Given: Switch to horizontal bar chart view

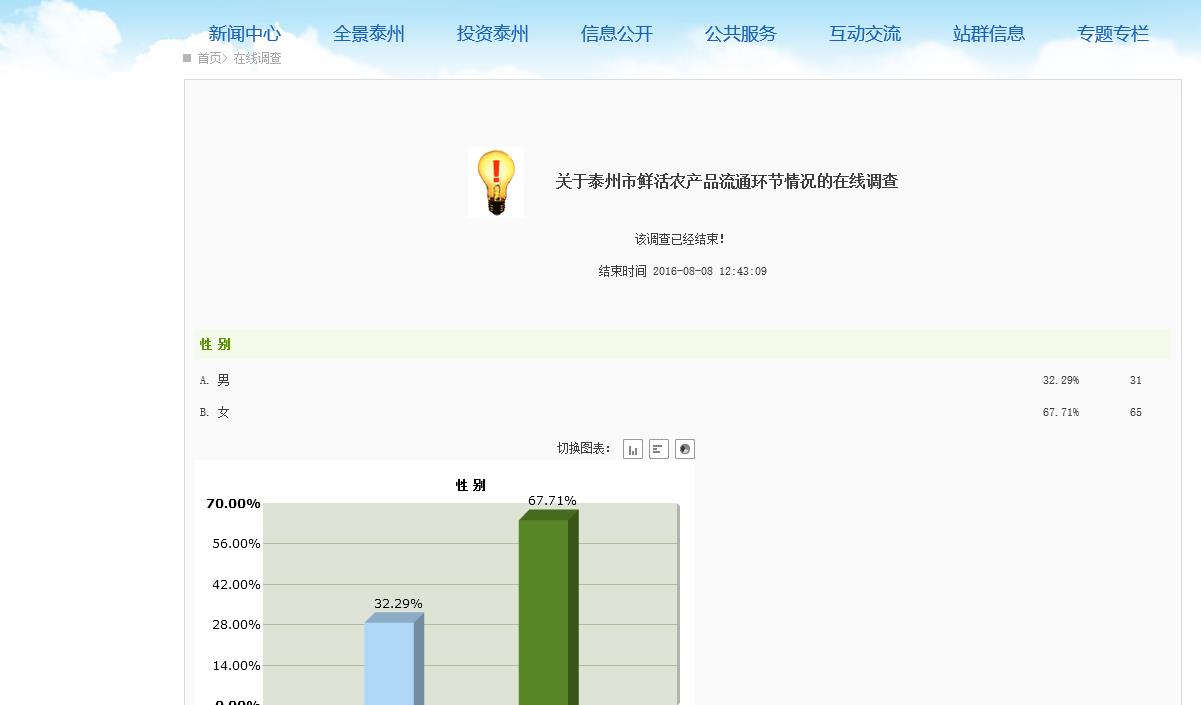Looking at the screenshot, I should tap(659, 449).
